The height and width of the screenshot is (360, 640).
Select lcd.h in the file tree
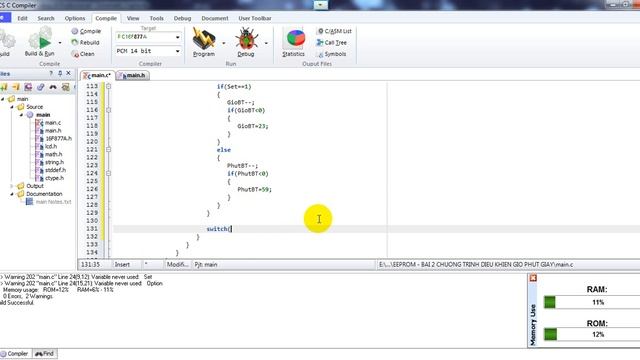click(51, 146)
